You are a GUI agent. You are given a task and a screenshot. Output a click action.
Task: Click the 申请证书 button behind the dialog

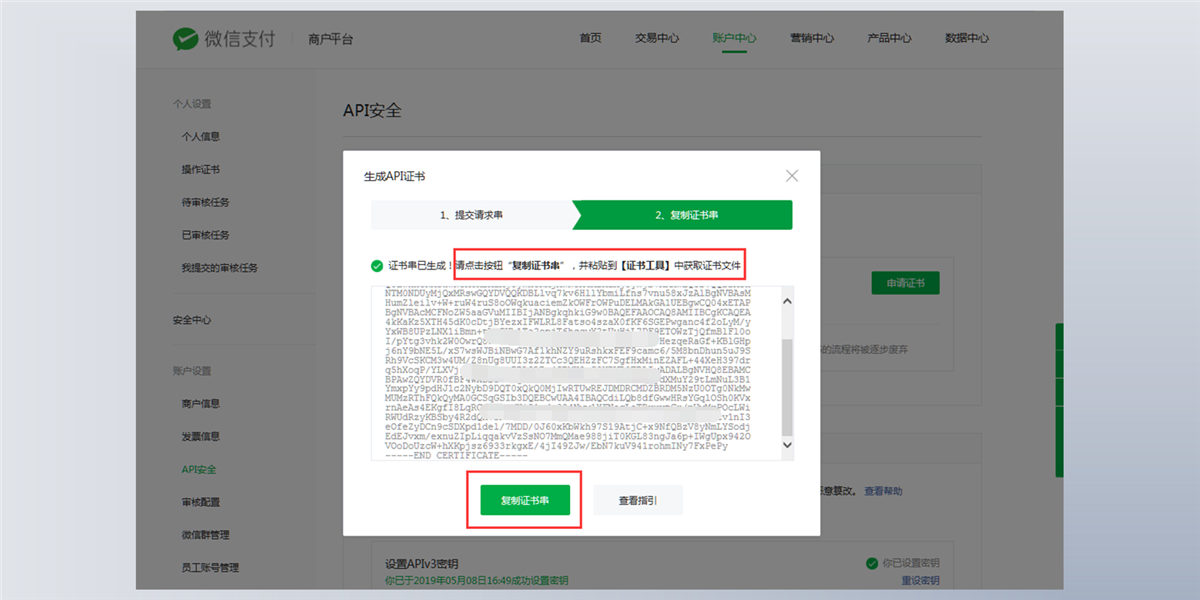[906, 283]
